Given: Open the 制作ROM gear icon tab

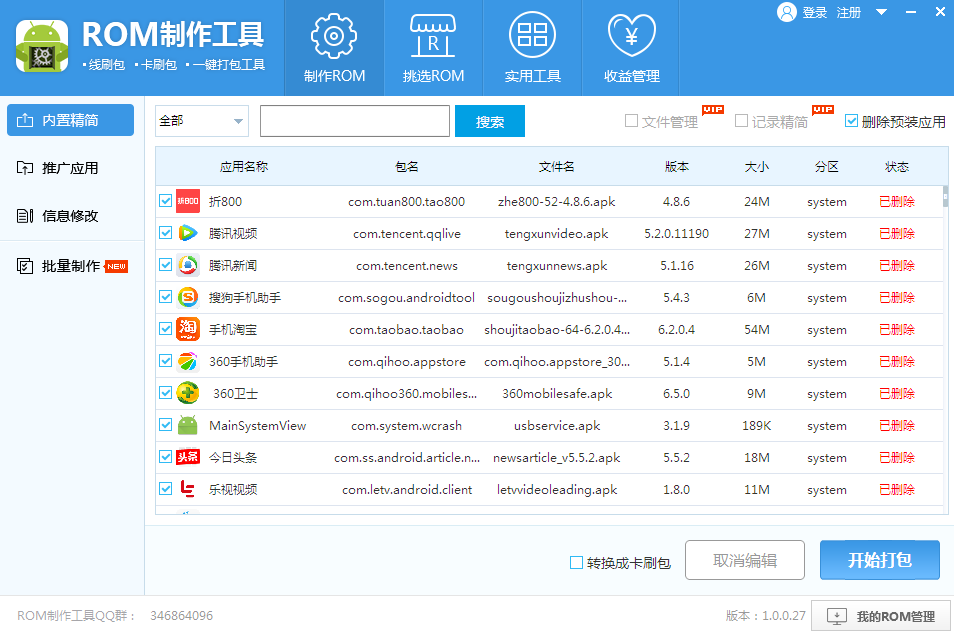Looking at the screenshot, I should 334,48.
